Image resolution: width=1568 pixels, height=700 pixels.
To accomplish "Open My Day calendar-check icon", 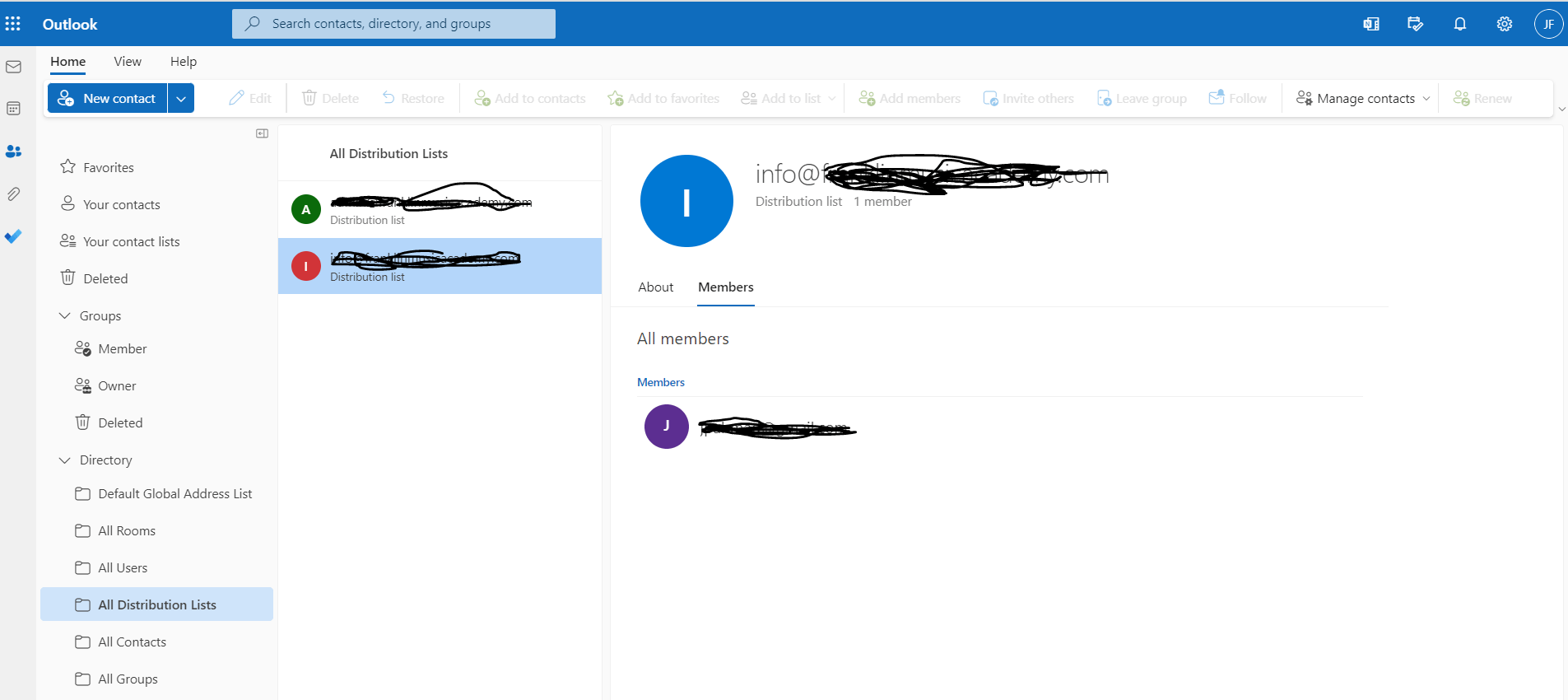I will (1416, 24).
